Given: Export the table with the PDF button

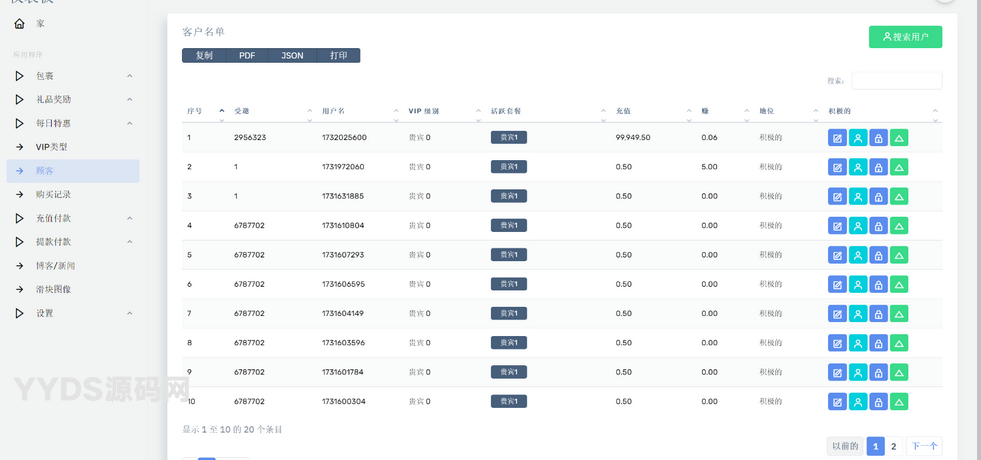Looking at the screenshot, I should [247, 56].
